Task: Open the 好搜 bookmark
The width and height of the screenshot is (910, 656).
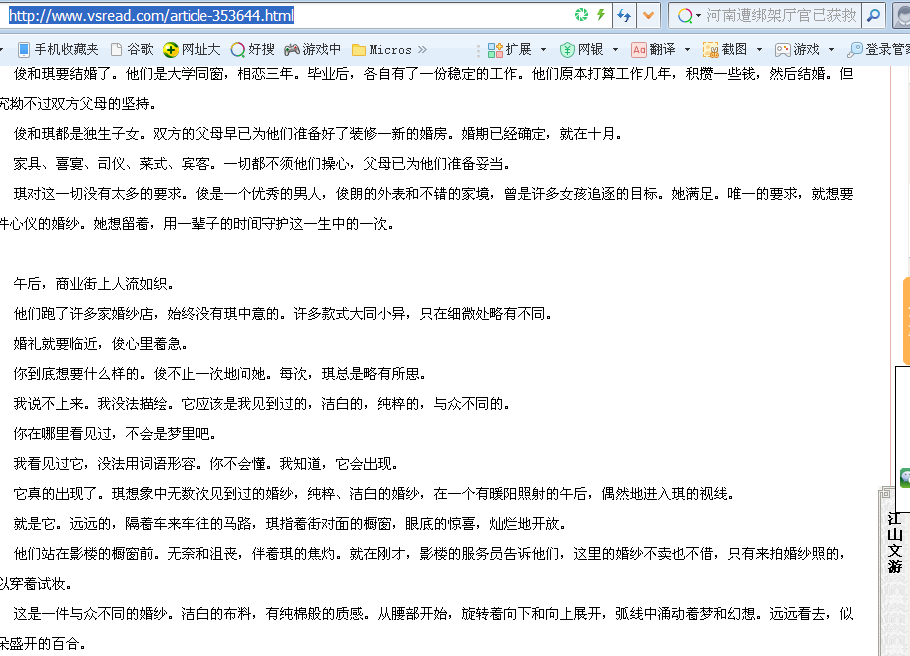Action: [252, 50]
